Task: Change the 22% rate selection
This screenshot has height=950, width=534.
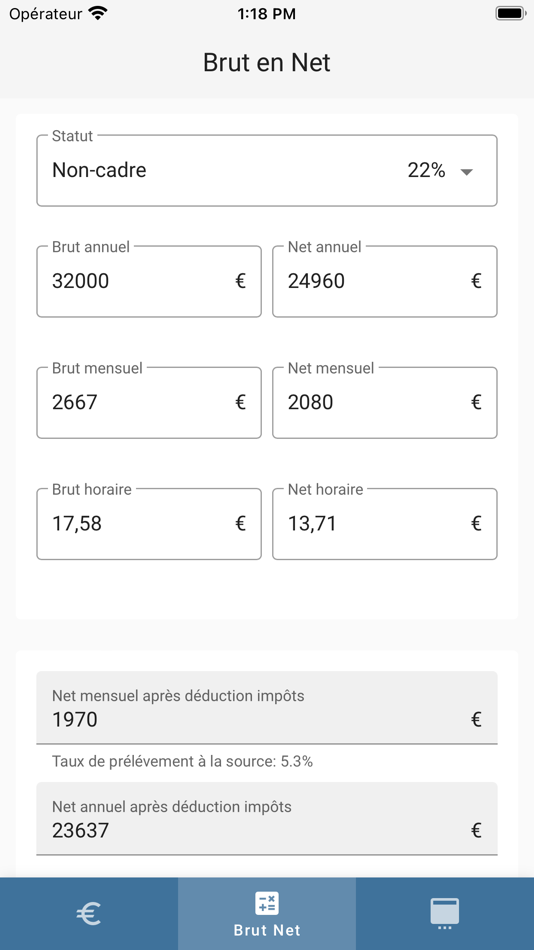Action: pos(426,170)
